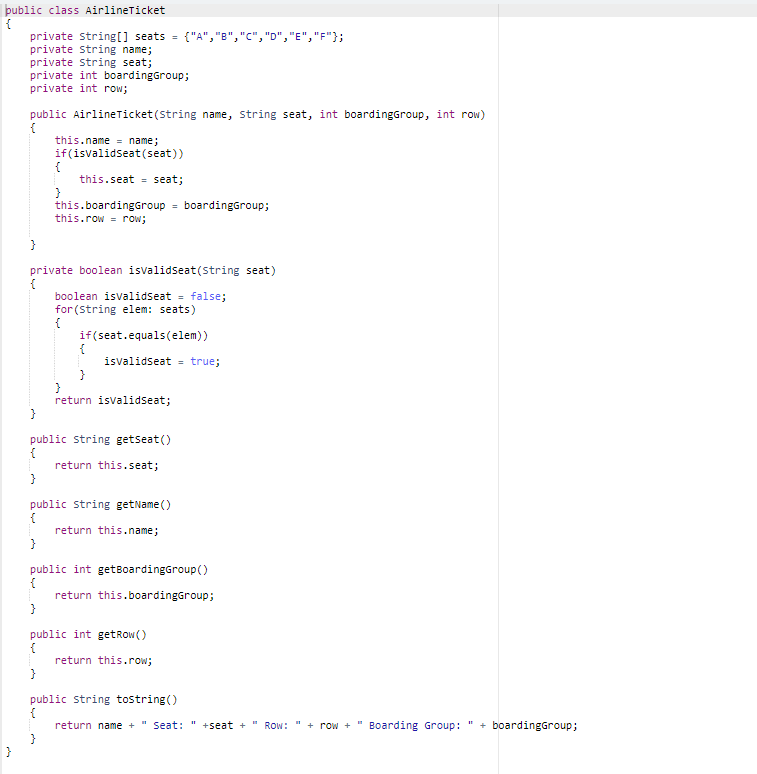Viewport: 757px width, 774px height.
Task: Click the 'this.boardingGroup = boardingGroup;' line
Action: coord(162,205)
